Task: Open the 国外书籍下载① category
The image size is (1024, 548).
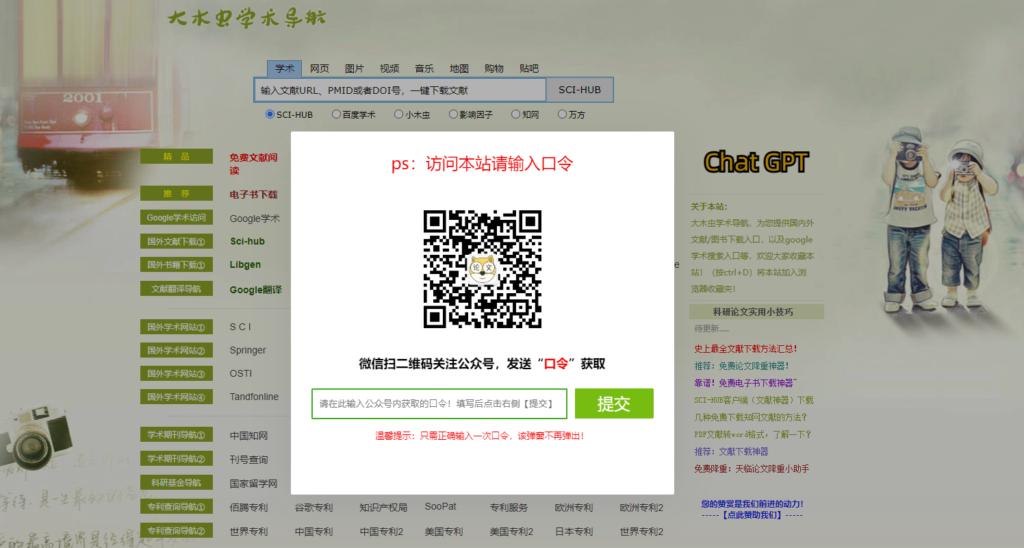Action: click(x=176, y=265)
